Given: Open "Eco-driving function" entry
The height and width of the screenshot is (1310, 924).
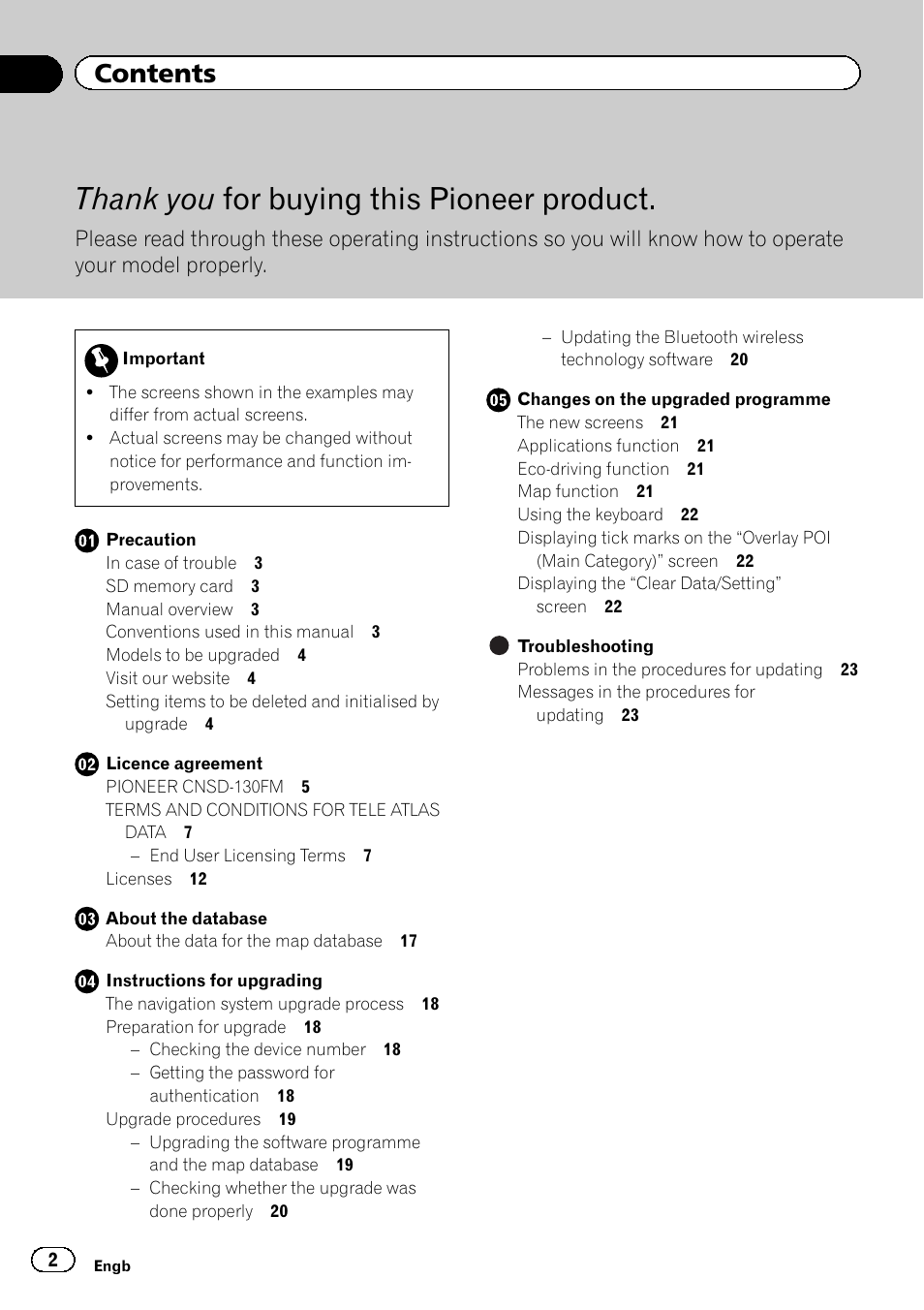Looking at the screenshot, I should [x=594, y=469].
